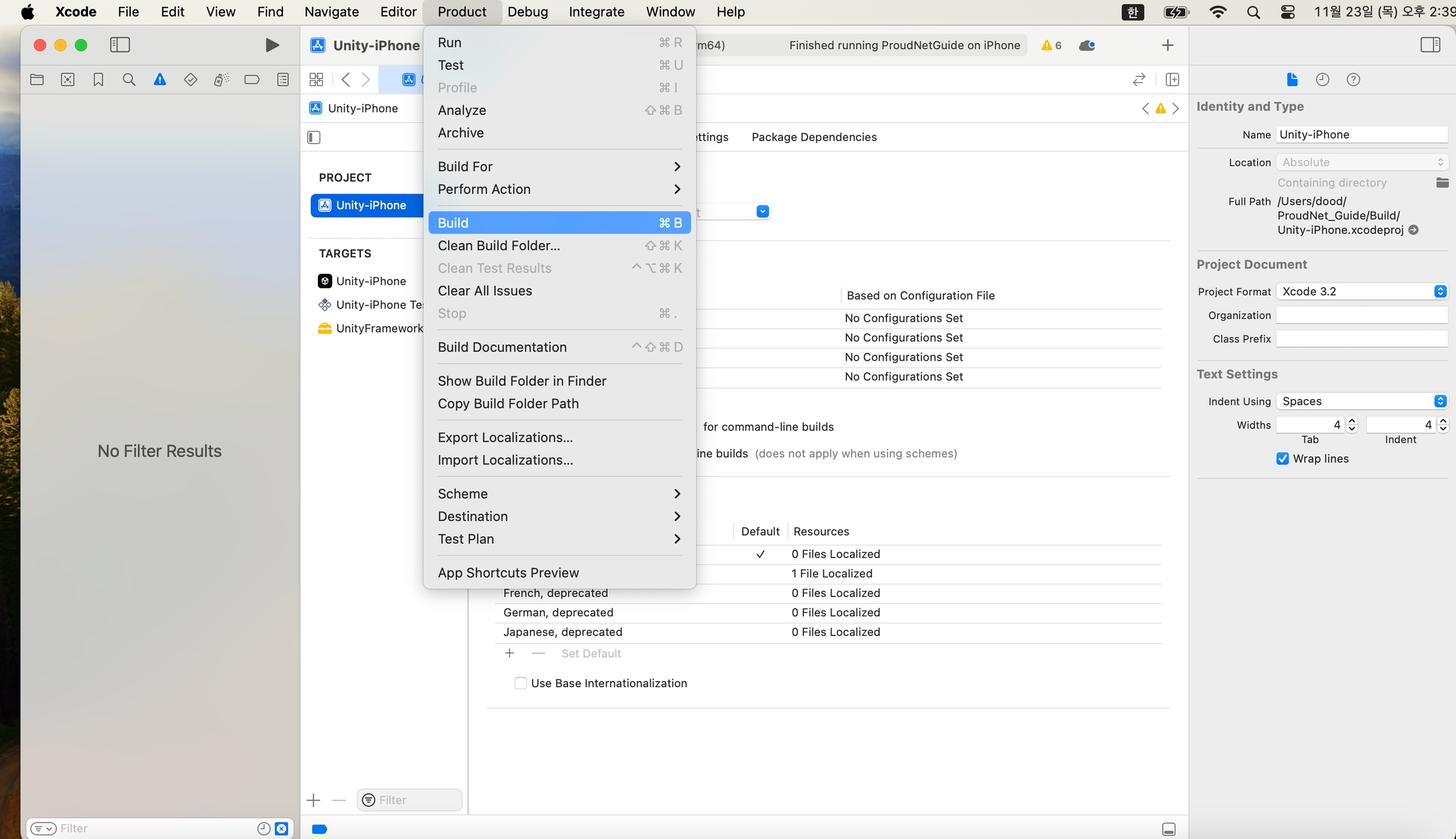
Task: Uncheck the Wrap lines checkbox
Action: 1282,458
